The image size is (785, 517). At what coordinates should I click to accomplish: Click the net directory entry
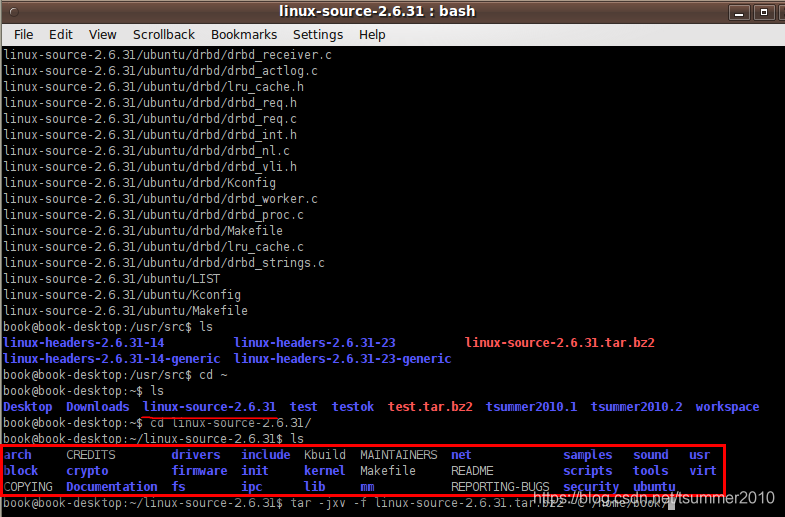tap(461, 455)
